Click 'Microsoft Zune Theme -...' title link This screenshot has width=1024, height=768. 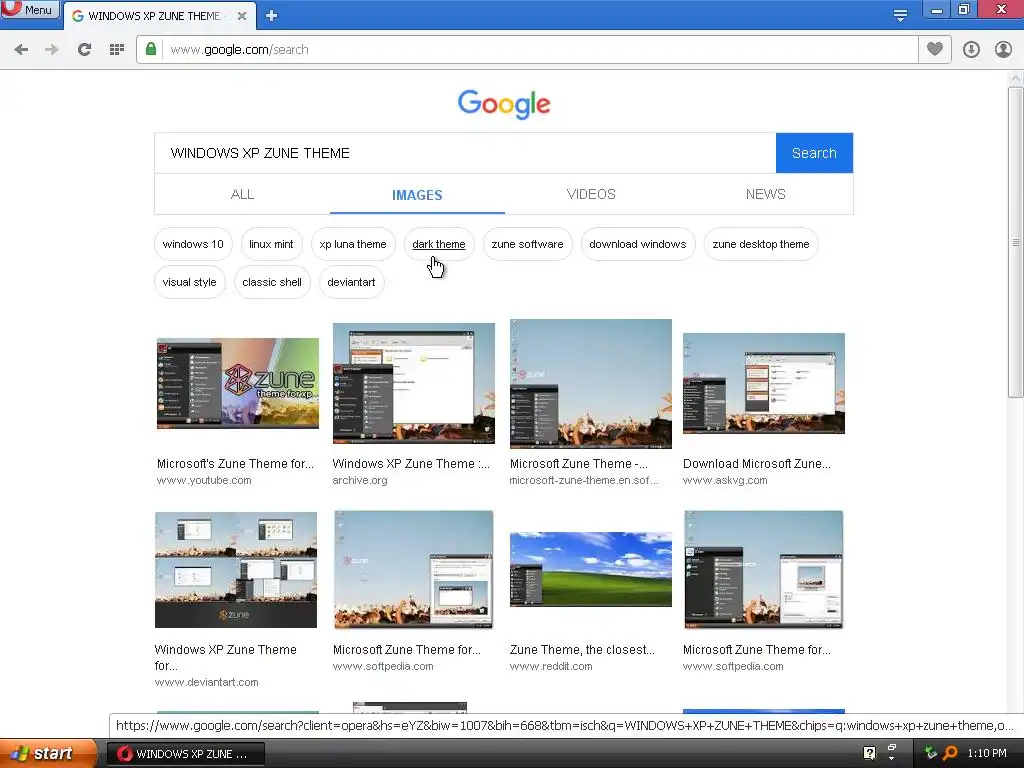coord(579,464)
